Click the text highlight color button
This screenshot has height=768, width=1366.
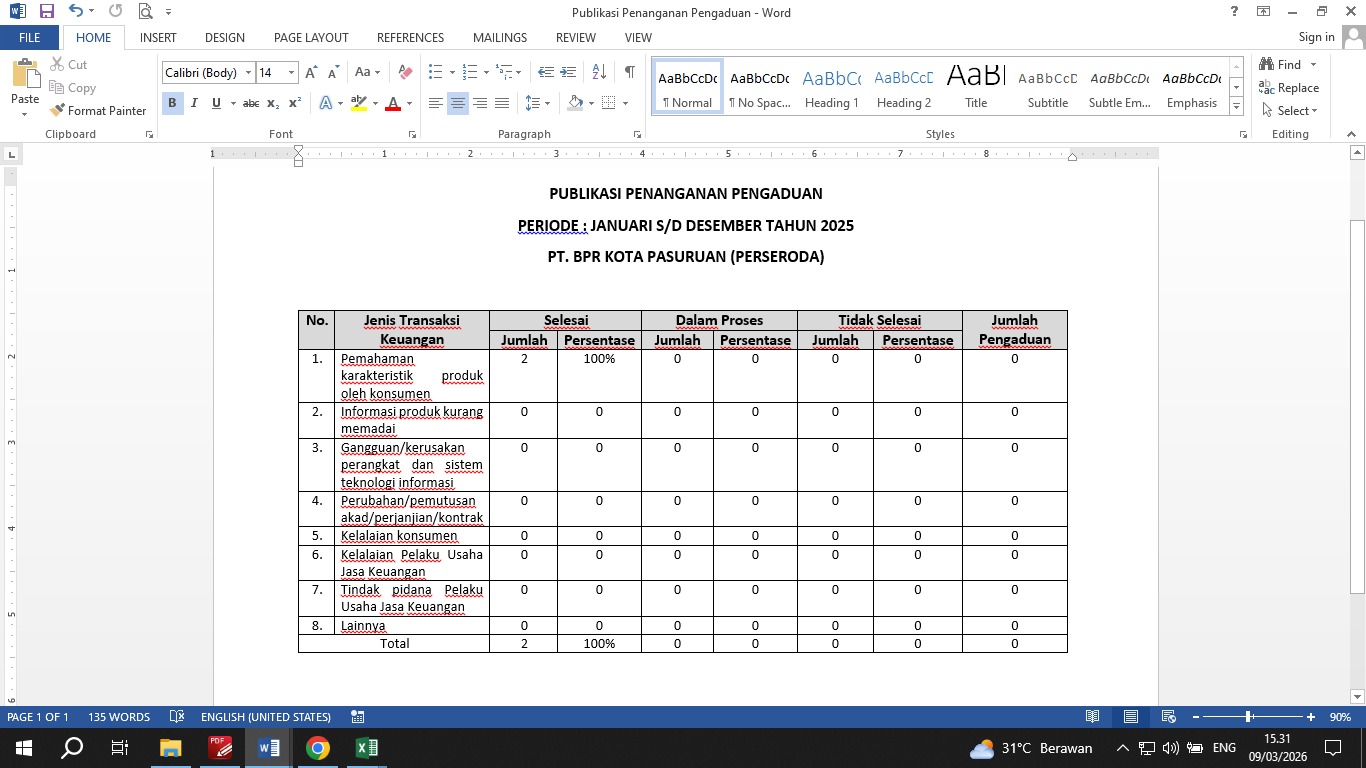tap(359, 103)
